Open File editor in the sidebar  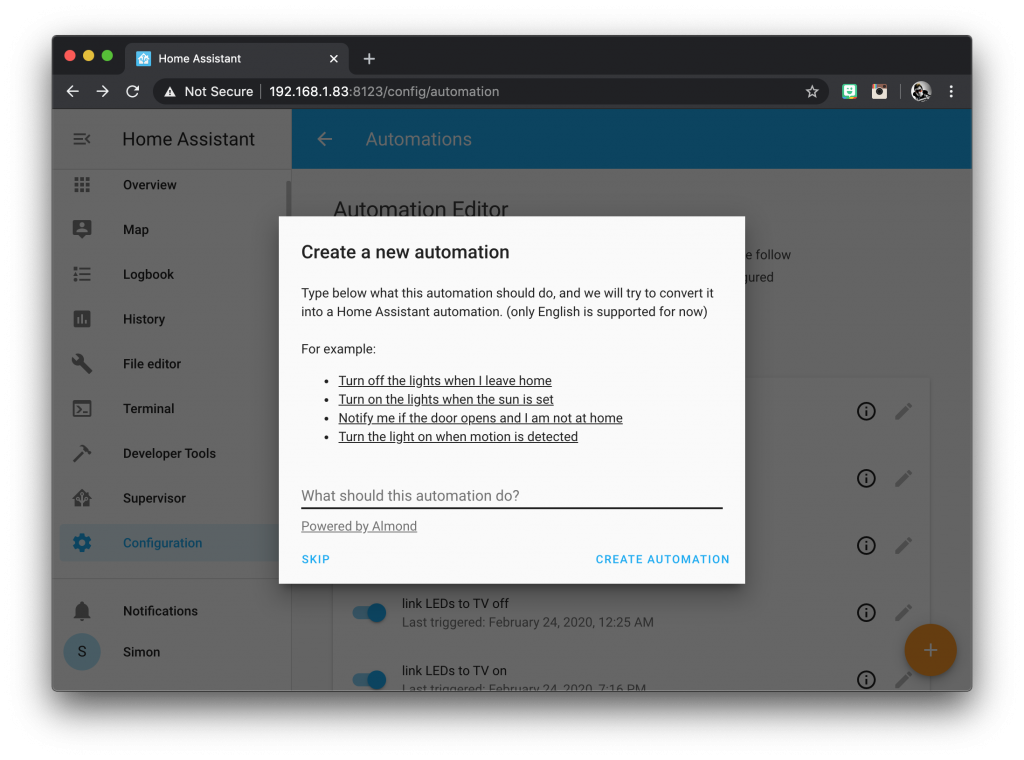(x=171, y=364)
